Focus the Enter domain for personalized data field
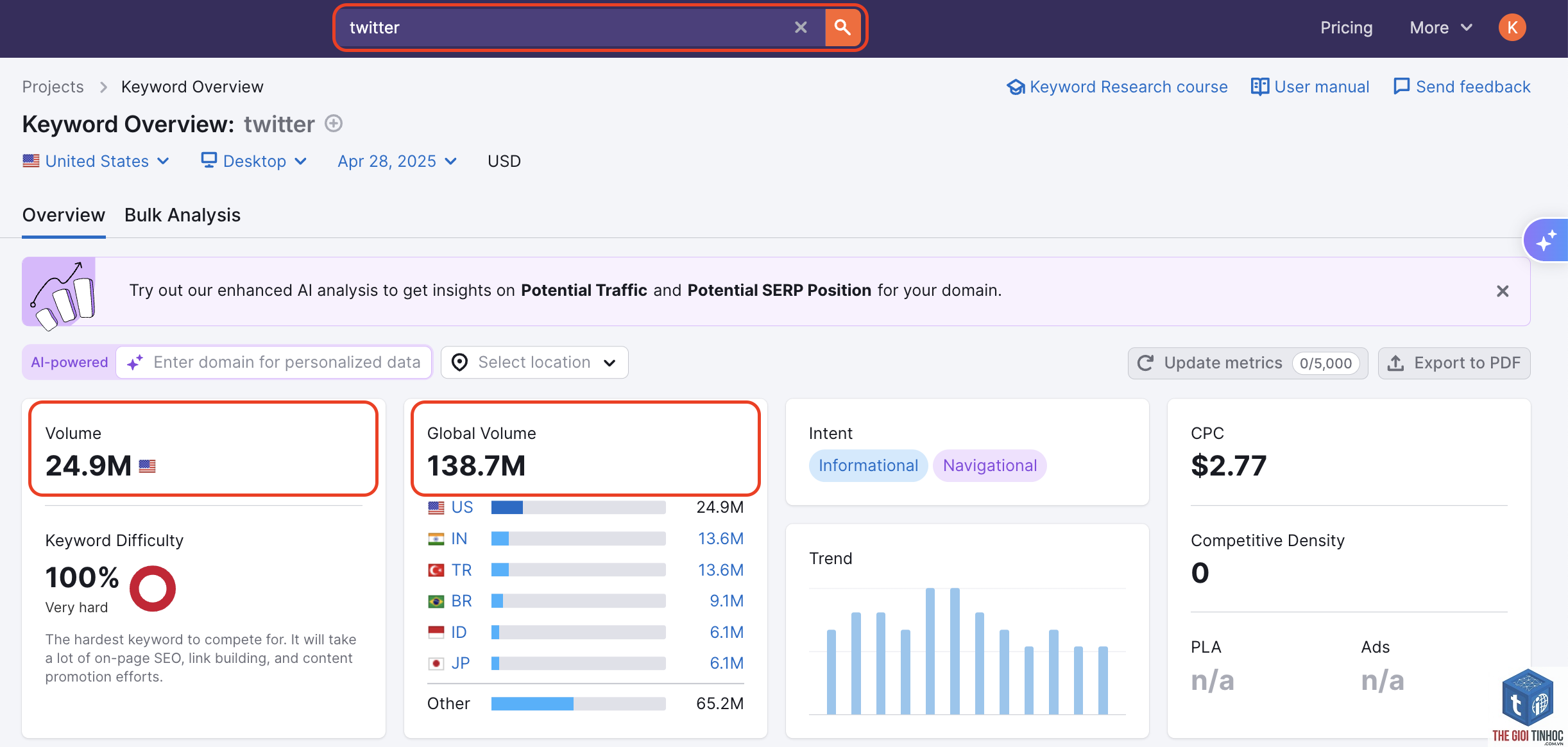 [275, 363]
